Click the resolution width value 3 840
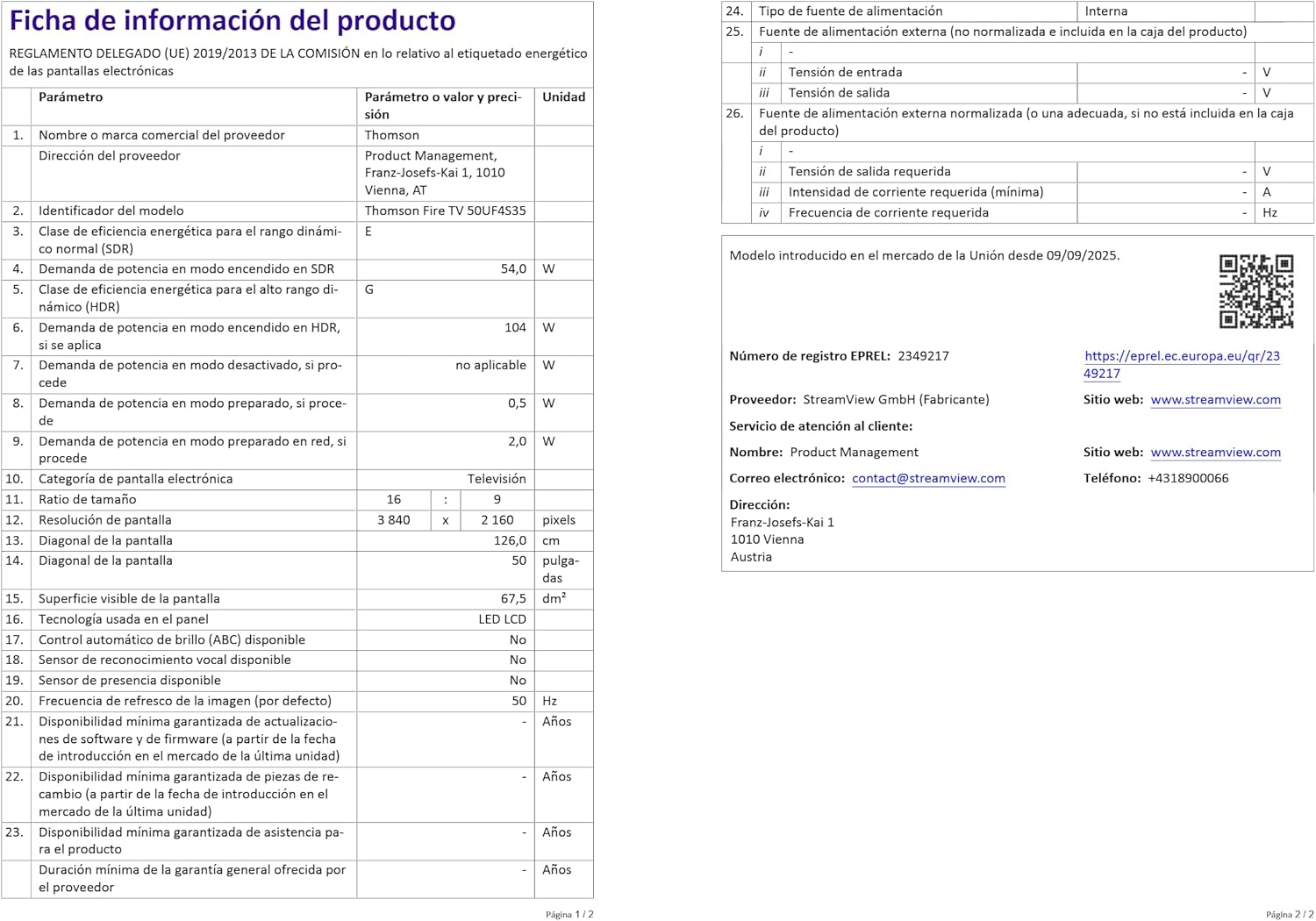 click(x=394, y=520)
